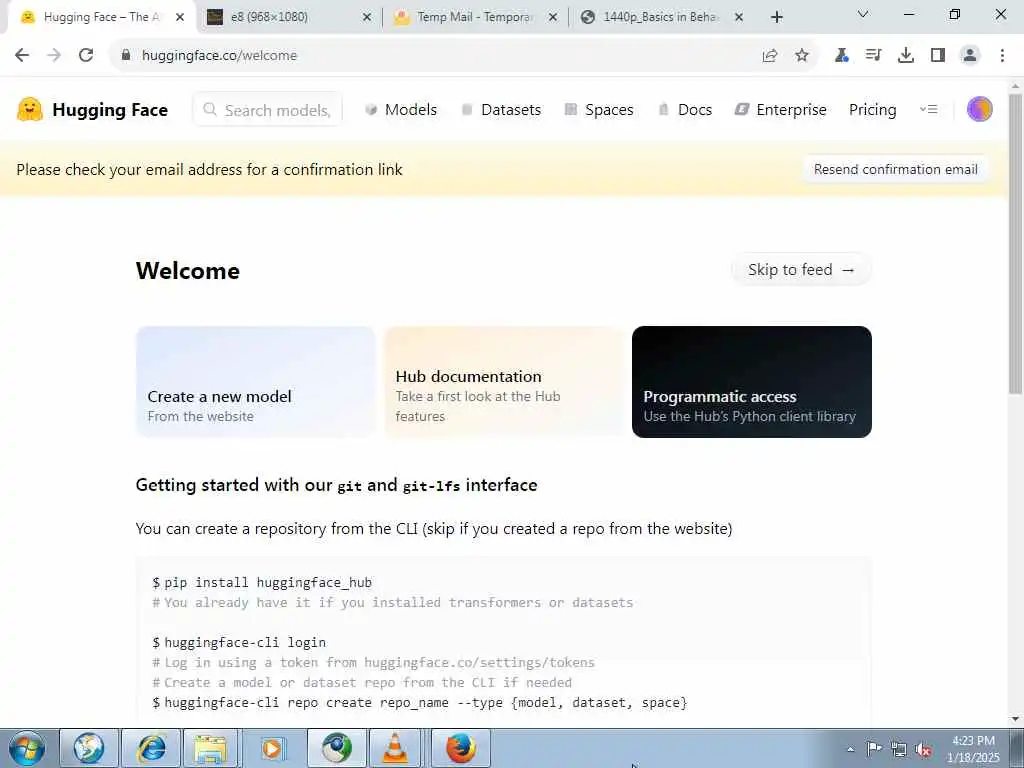1024x768 pixels.
Task: Open the browser downloads icon
Action: click(x=906, y=56)
